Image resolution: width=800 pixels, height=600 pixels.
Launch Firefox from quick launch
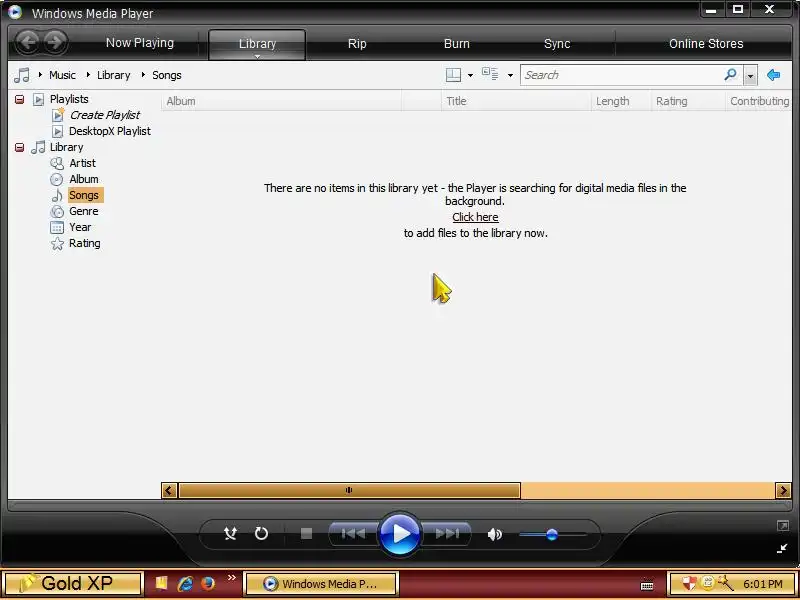[208, 583]
